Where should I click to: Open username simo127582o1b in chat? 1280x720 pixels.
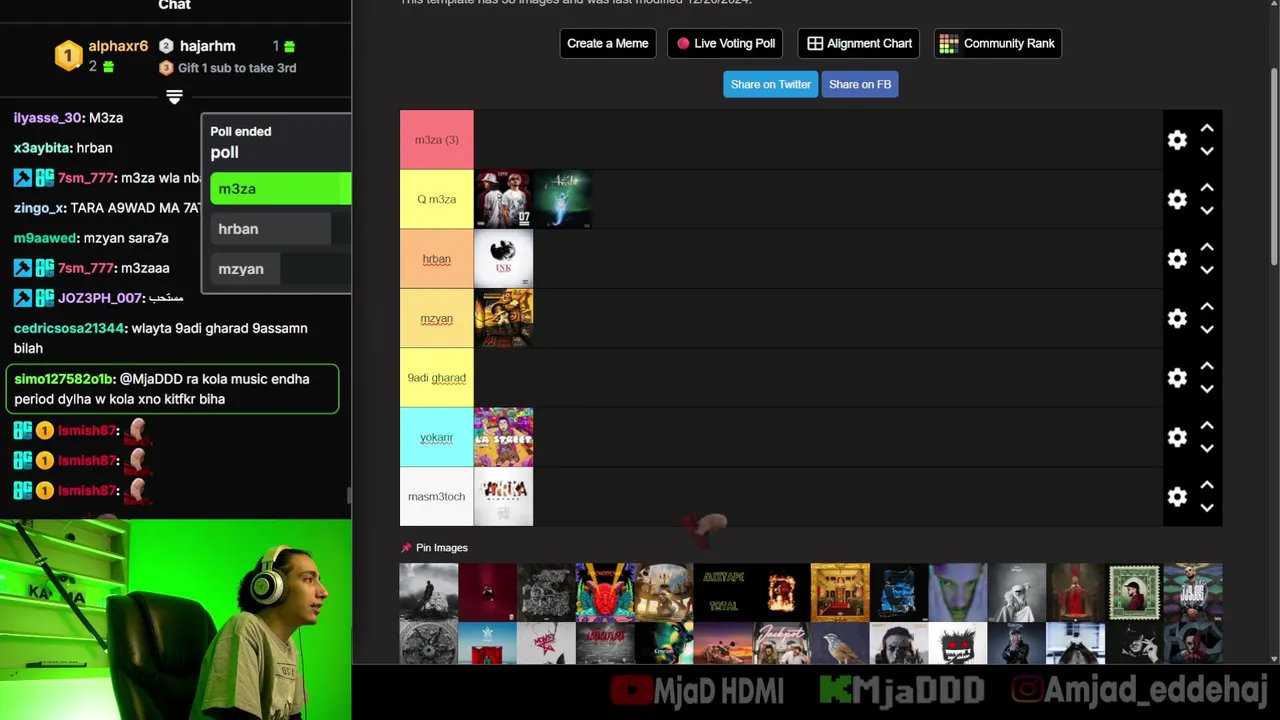[x=64, y=379]
